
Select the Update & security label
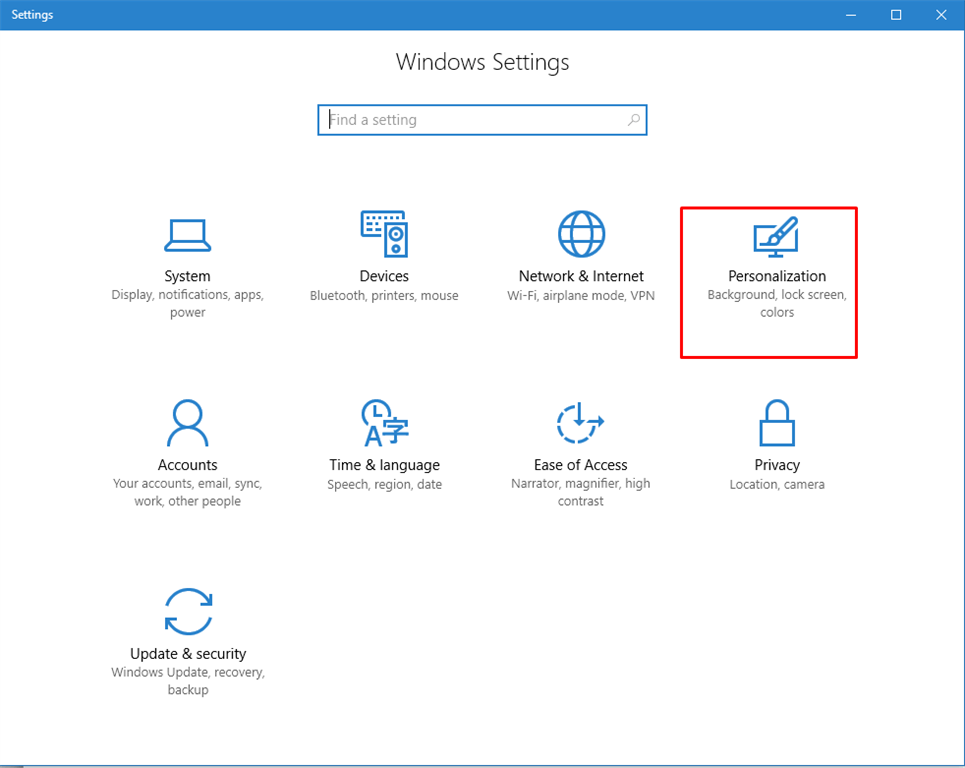coord(188,654)
